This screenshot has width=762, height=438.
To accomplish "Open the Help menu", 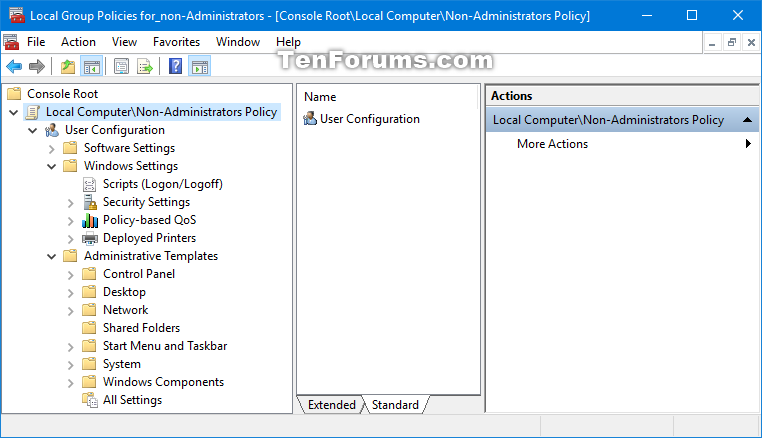I will click(x=288, y=42).
